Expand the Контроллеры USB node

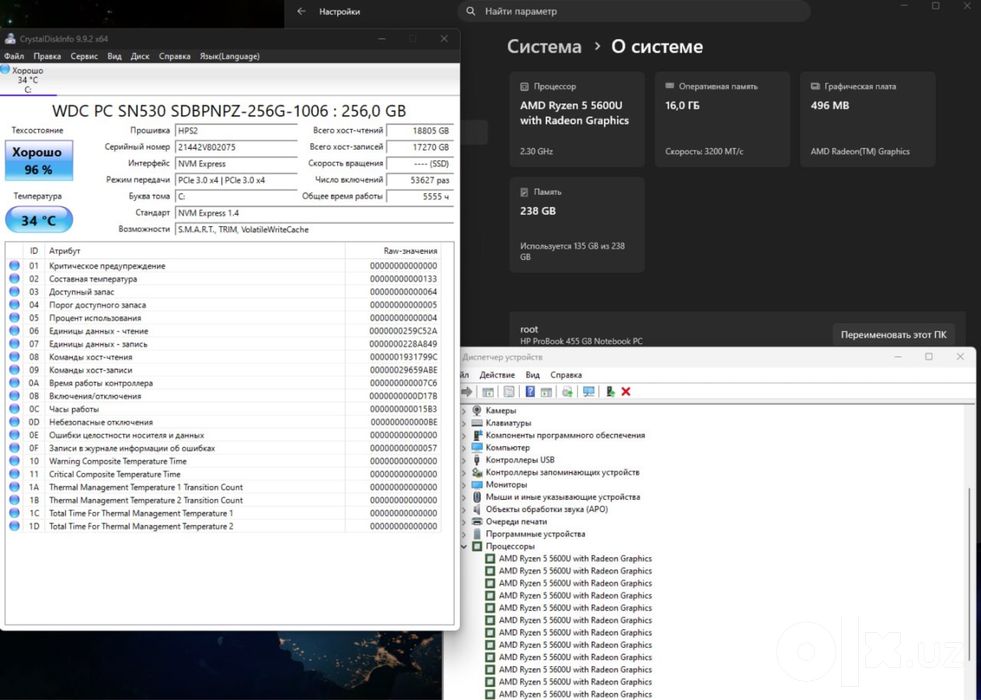click(464, 460)
